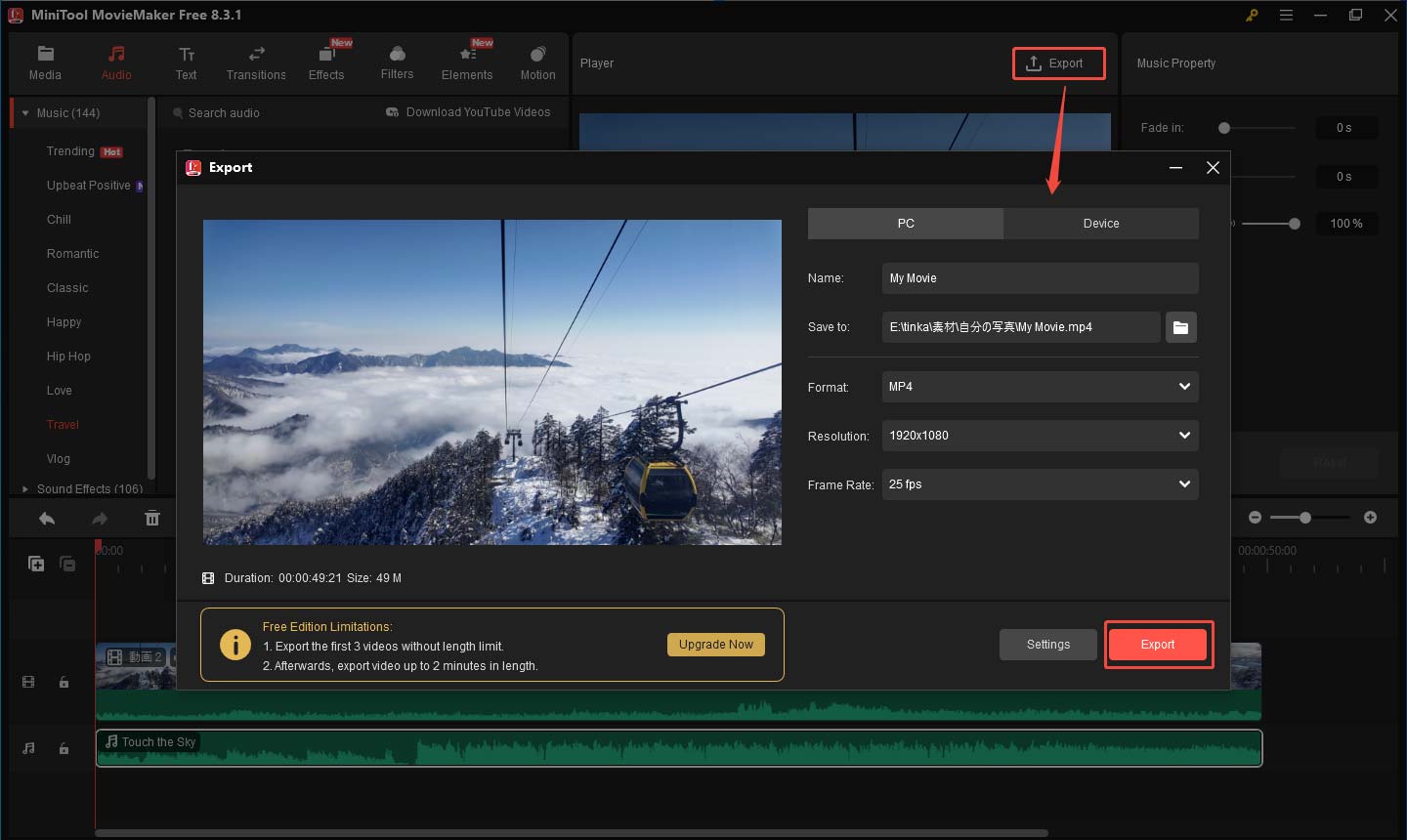Viewport: 1407px width, 840px height.
Task: Open the Settings button in Export dialog
Action: 1048,645
